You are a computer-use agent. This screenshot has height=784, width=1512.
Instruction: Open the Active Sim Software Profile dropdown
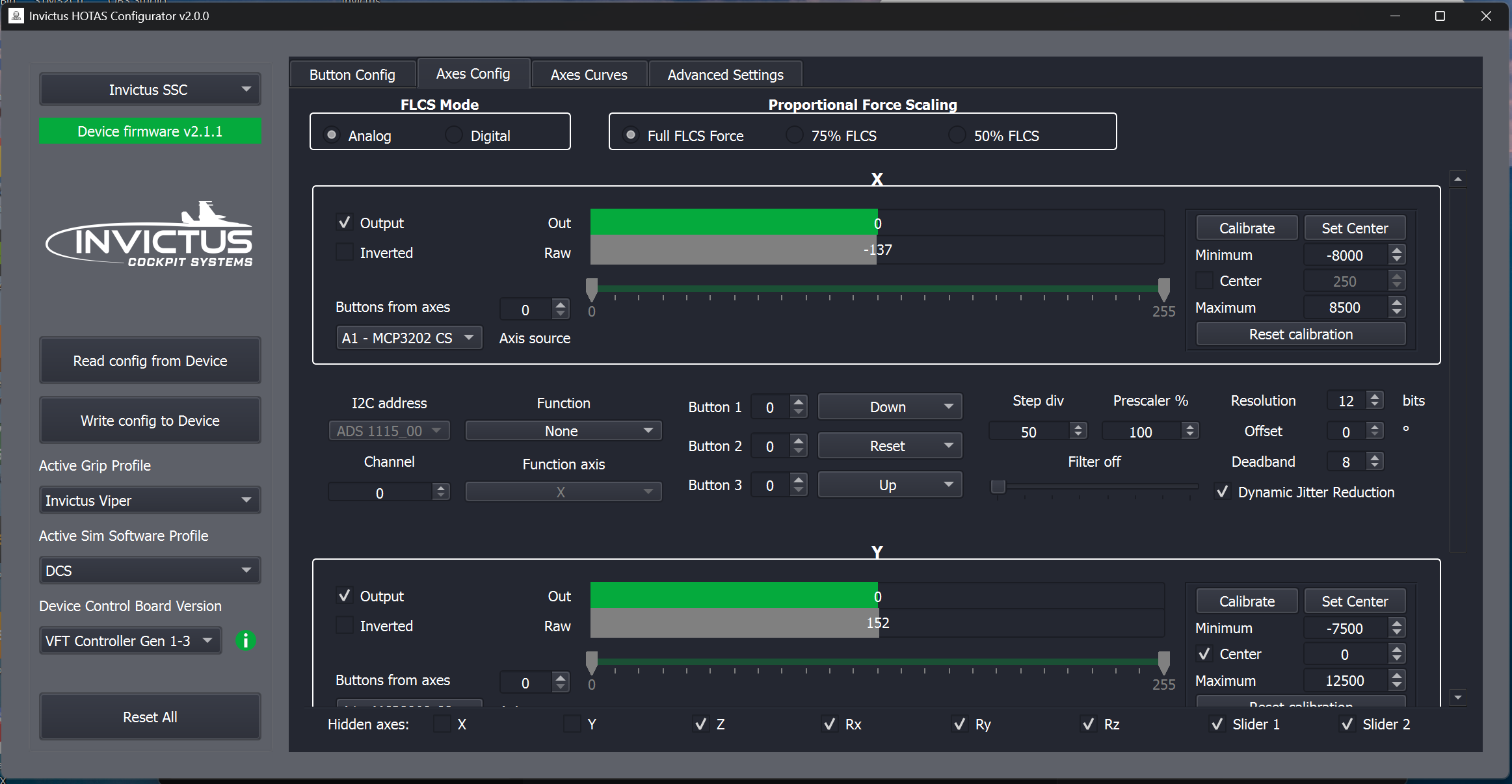click(150, 571)
